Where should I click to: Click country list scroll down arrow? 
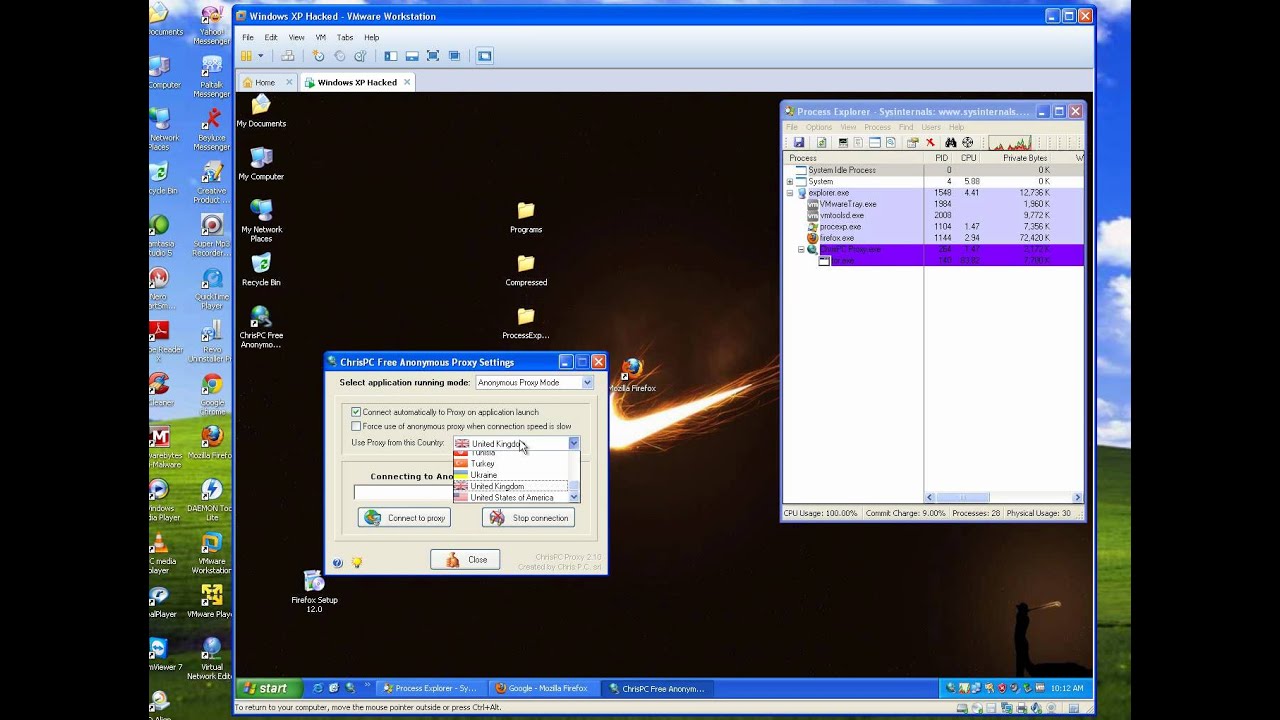click(x=574, y=497)
